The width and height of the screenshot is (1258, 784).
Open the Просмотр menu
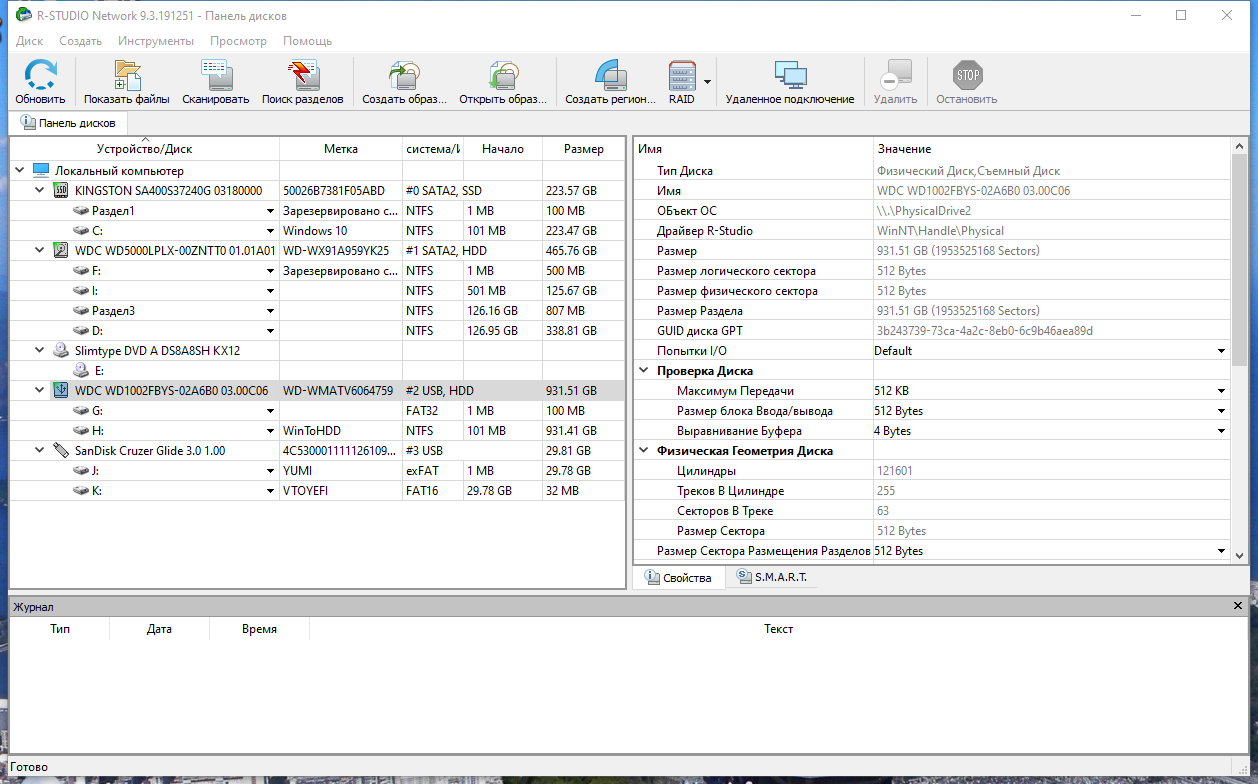238,41
